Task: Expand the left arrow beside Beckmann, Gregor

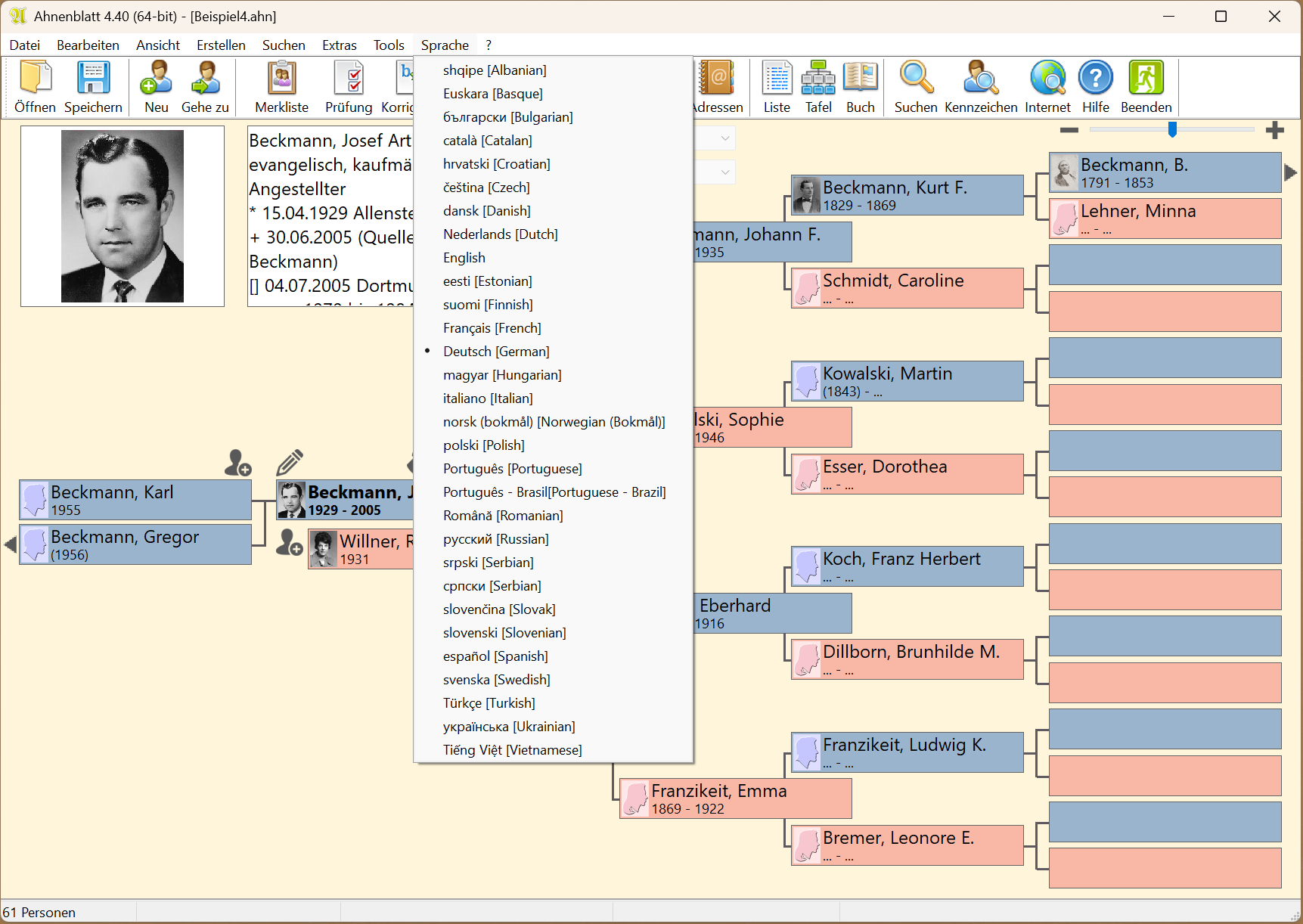Action: pyautogui.click(x=10, y=544)
